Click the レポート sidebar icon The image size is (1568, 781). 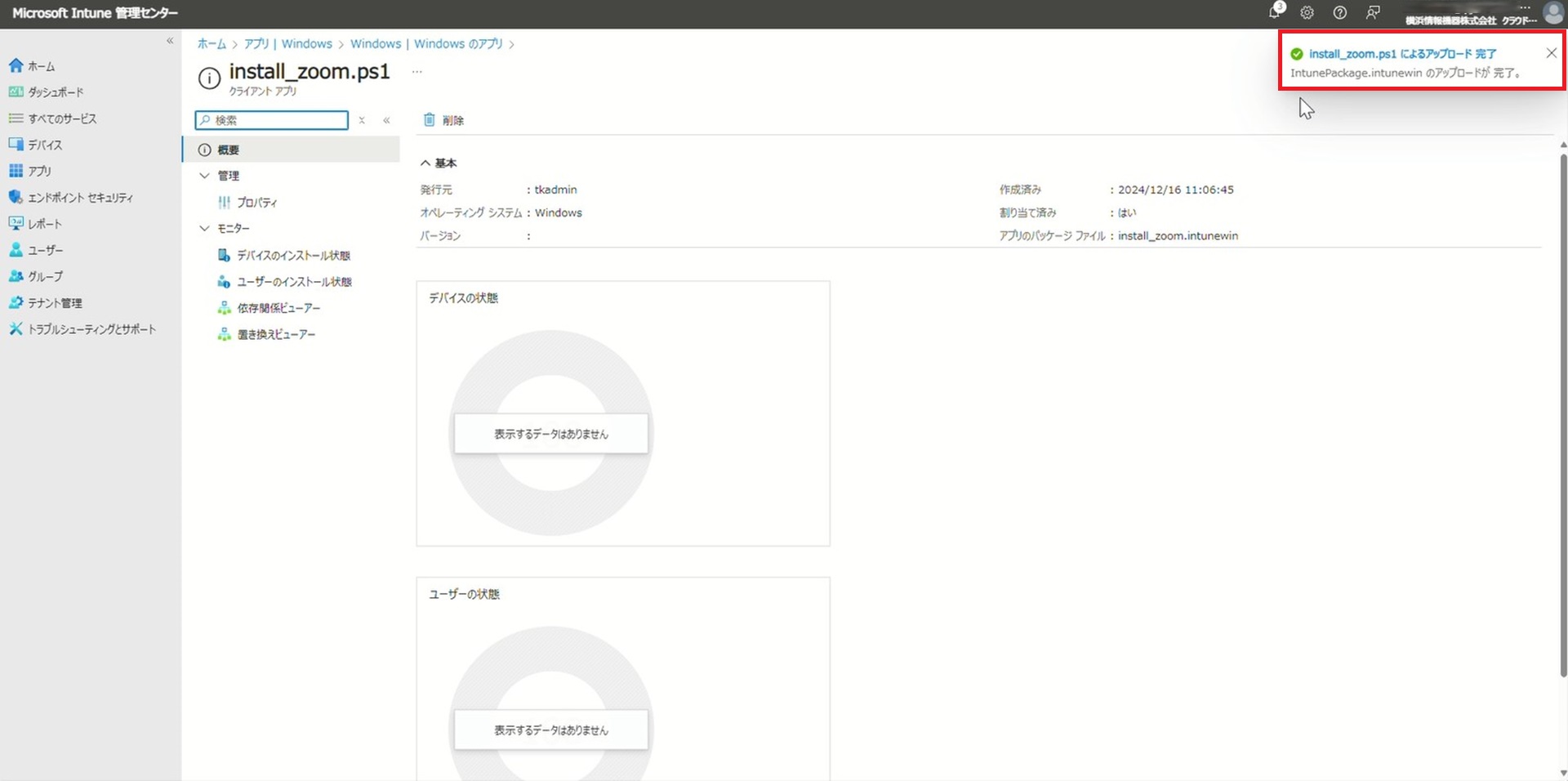coord(16,223)
